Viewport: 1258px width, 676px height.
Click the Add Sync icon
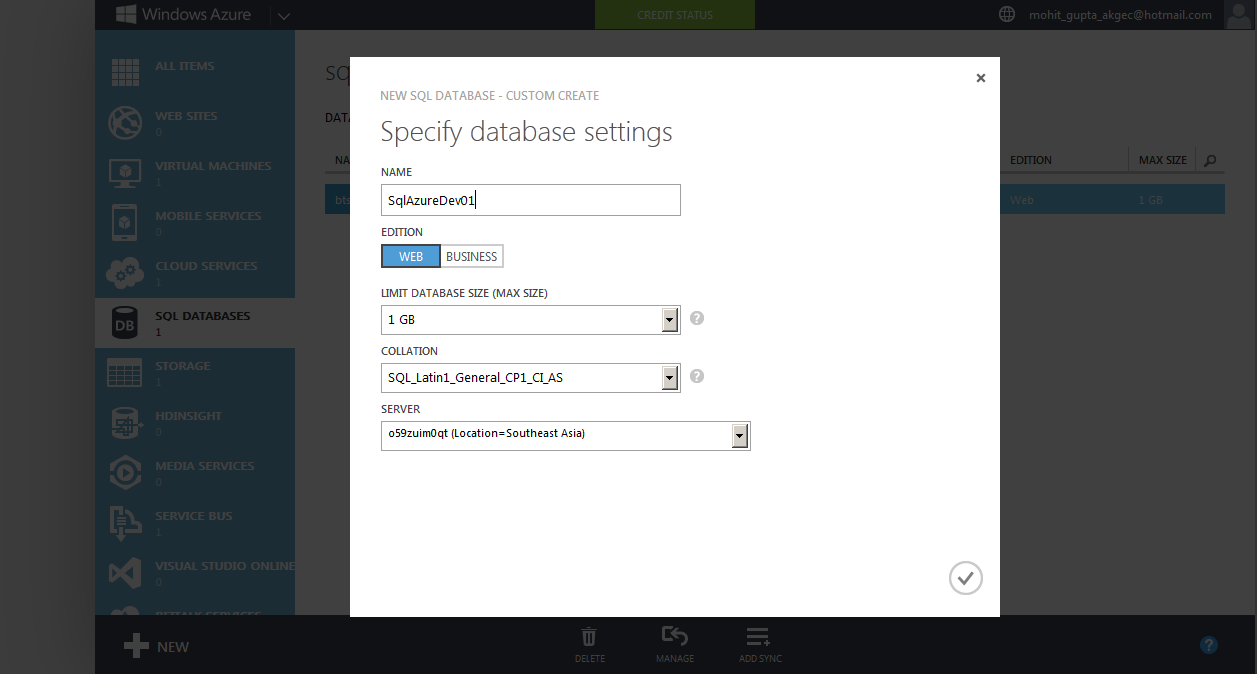(758, 637)
